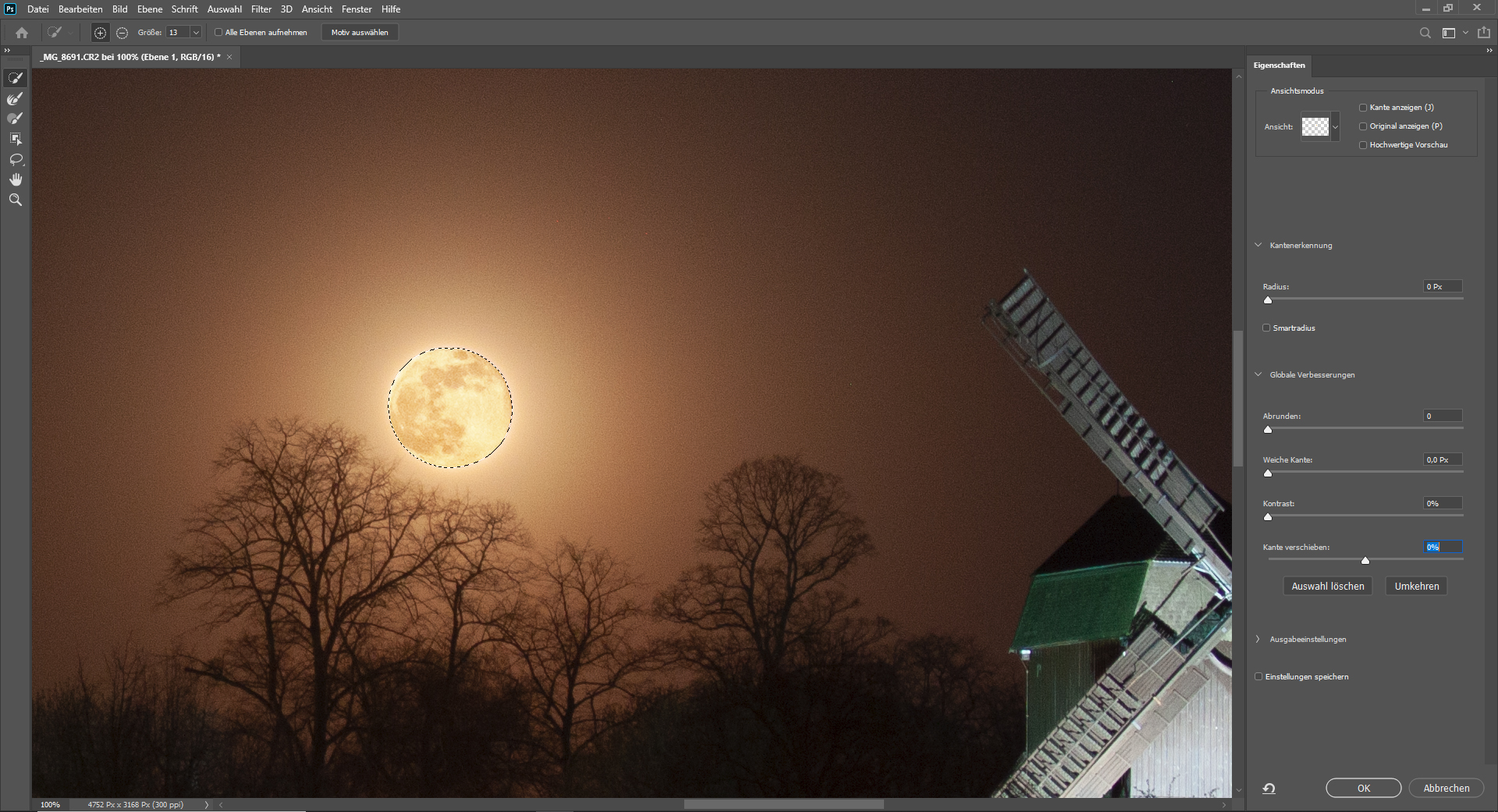This screenshot has width=1498, height=812.
Task: Open the Bearbeiten menu
Action: [x=80, y=9]
